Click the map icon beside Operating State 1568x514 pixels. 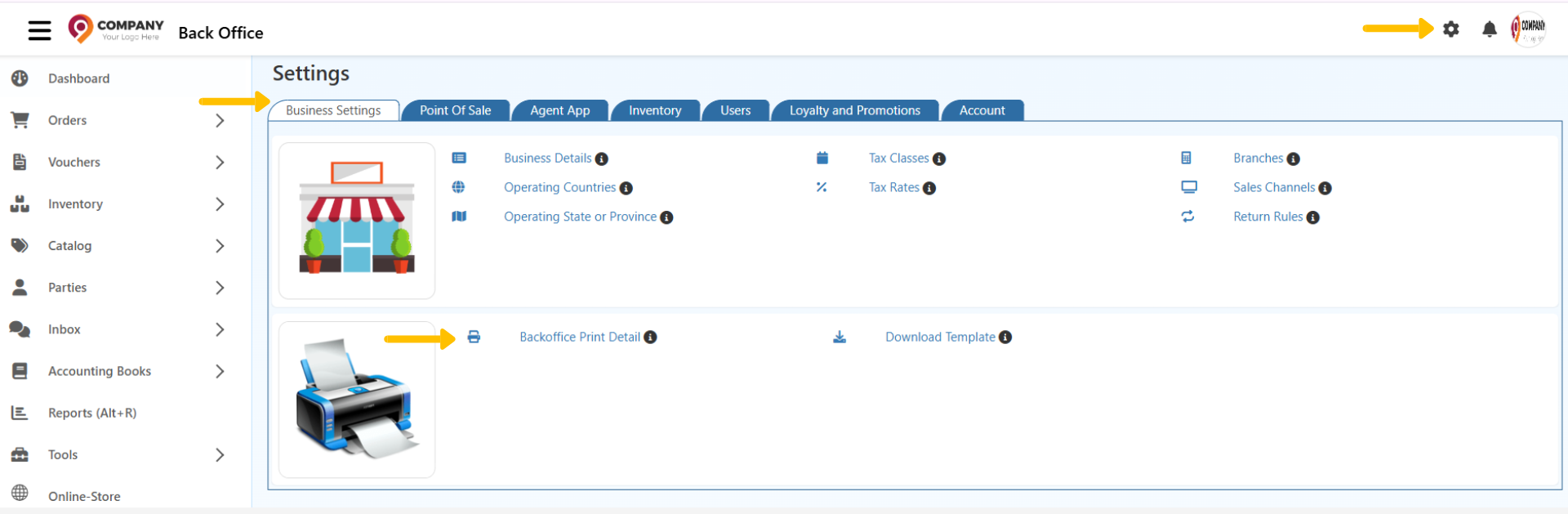click(459, 217)
